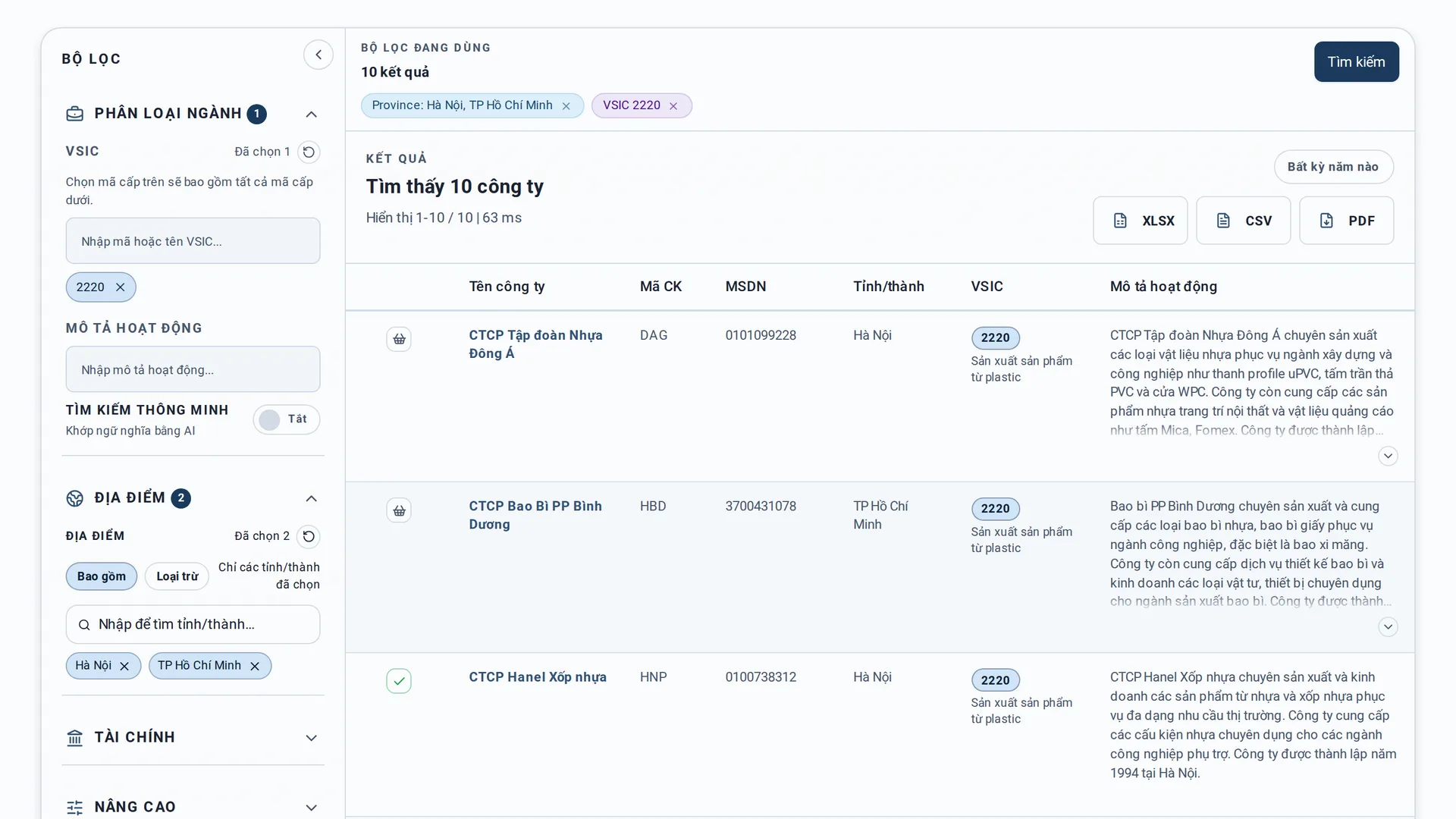Select the Loại trừ location mode
Screen dimensions: 1456x819
177,576
